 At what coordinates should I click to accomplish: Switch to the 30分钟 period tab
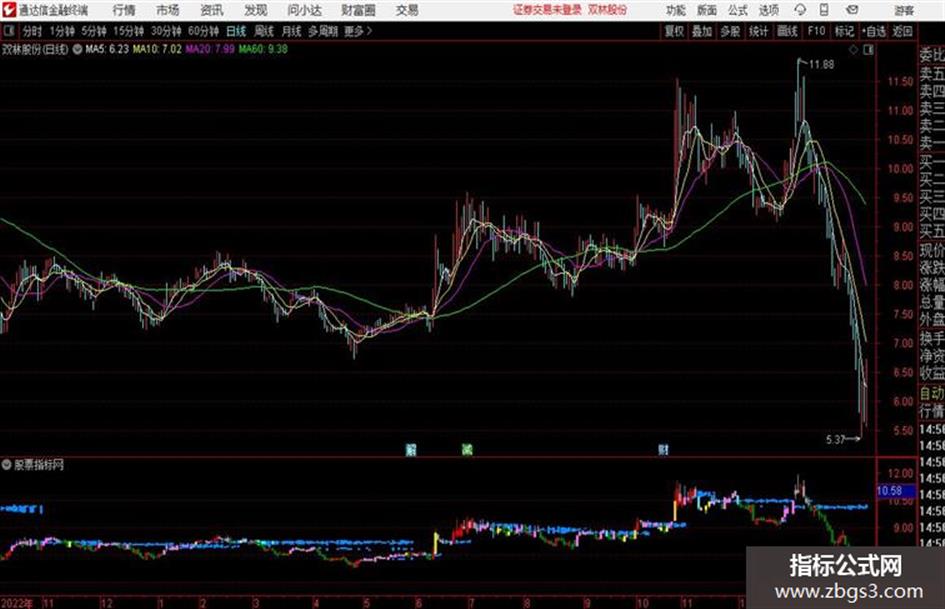166,31
